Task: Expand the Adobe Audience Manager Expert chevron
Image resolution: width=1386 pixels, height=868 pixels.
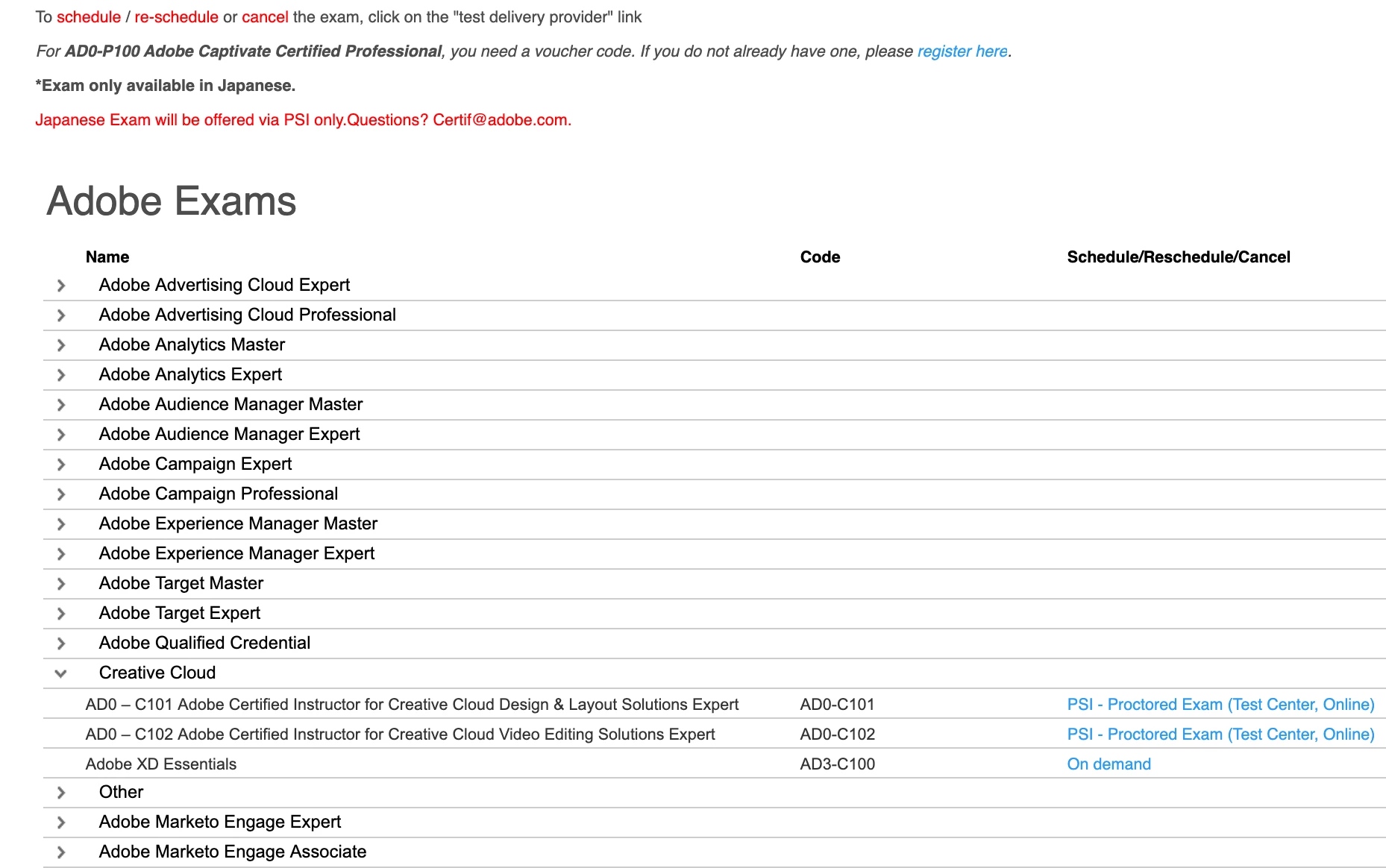Action: [x=61, y=435]
